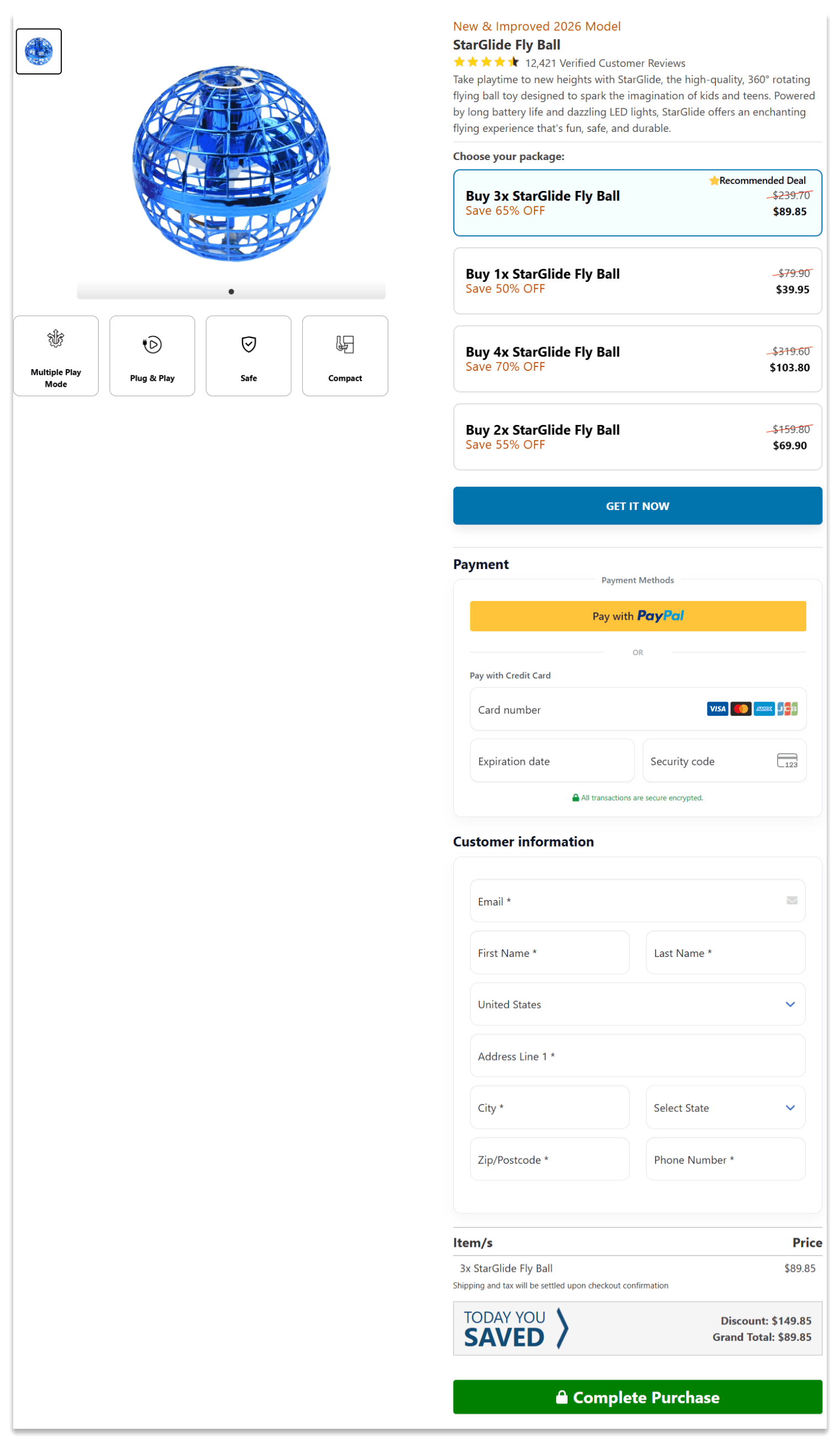The width and height of the screenshot is (840, 1442).
Task: Click the 'Discount: $149.85' text
Action: point(766,1321)
